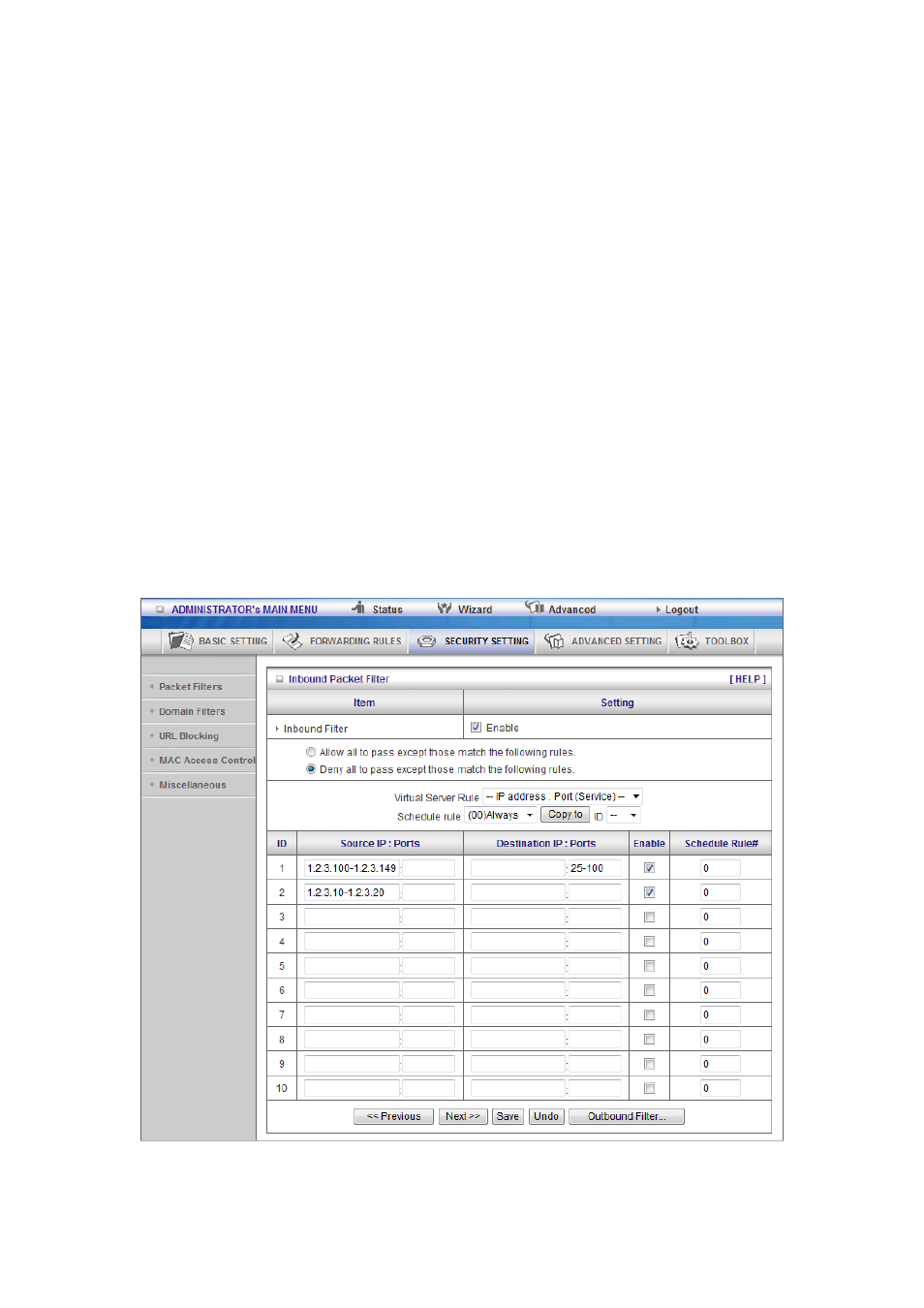Open the Copy to ID dropdown
Image resolution: width=924 pixels, height=1308 pixels.
(x=623, y=816)
